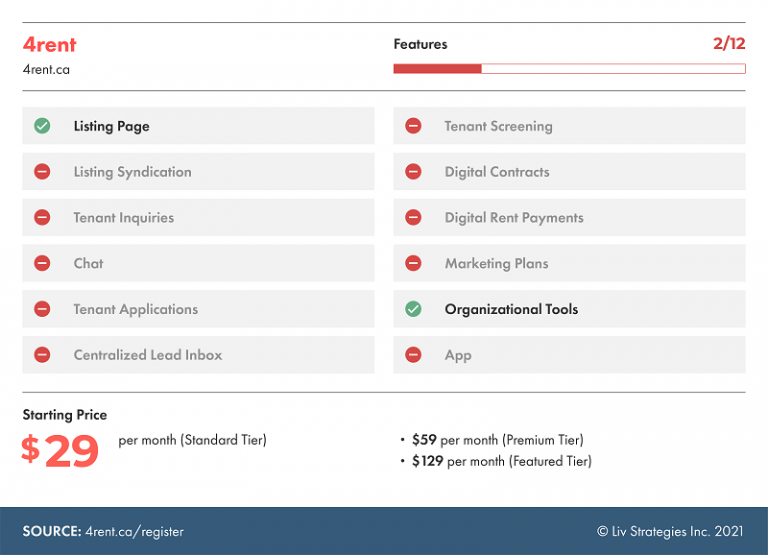Select the $129 per month Featured Tier
Screen dimensions: 768x555
point(501,461)
